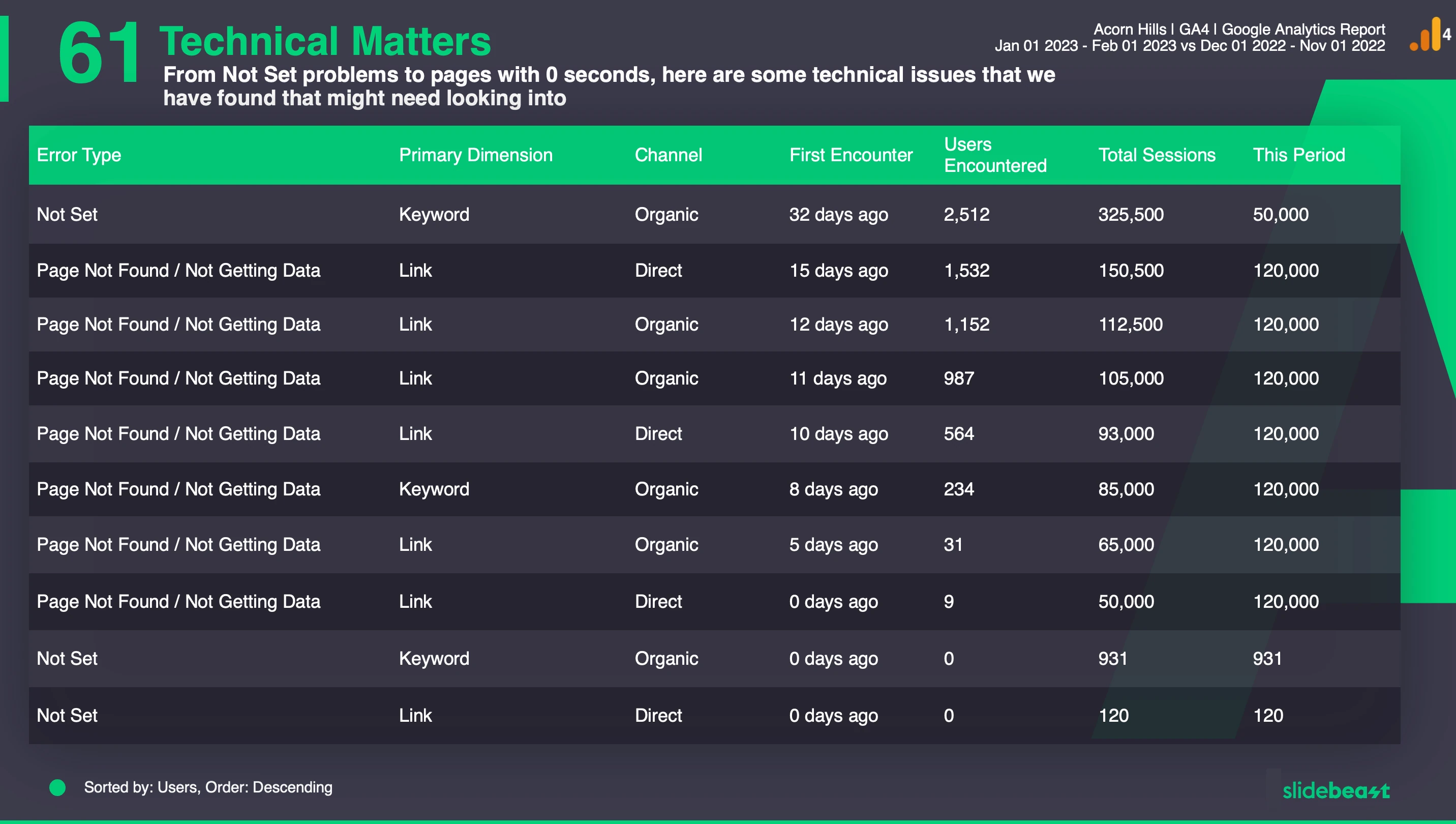Click the slide number 61
The height and width of the screenshot is (824, 1456).
pos(100,52)
